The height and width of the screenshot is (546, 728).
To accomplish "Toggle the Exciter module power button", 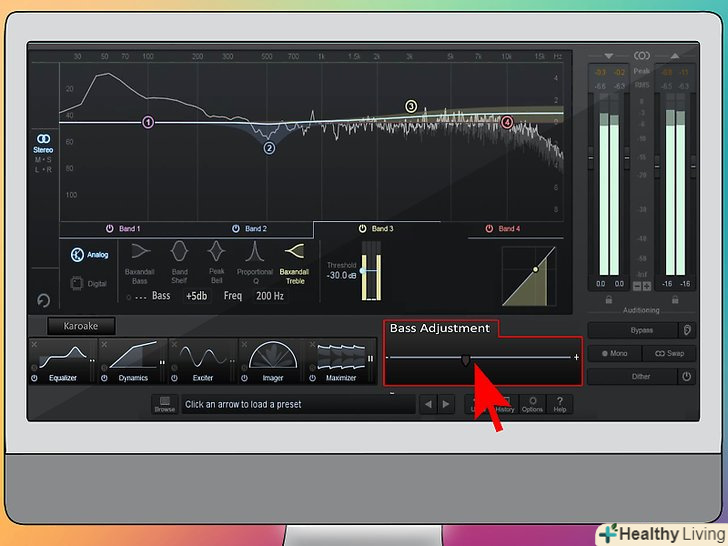I will point(174,378).
